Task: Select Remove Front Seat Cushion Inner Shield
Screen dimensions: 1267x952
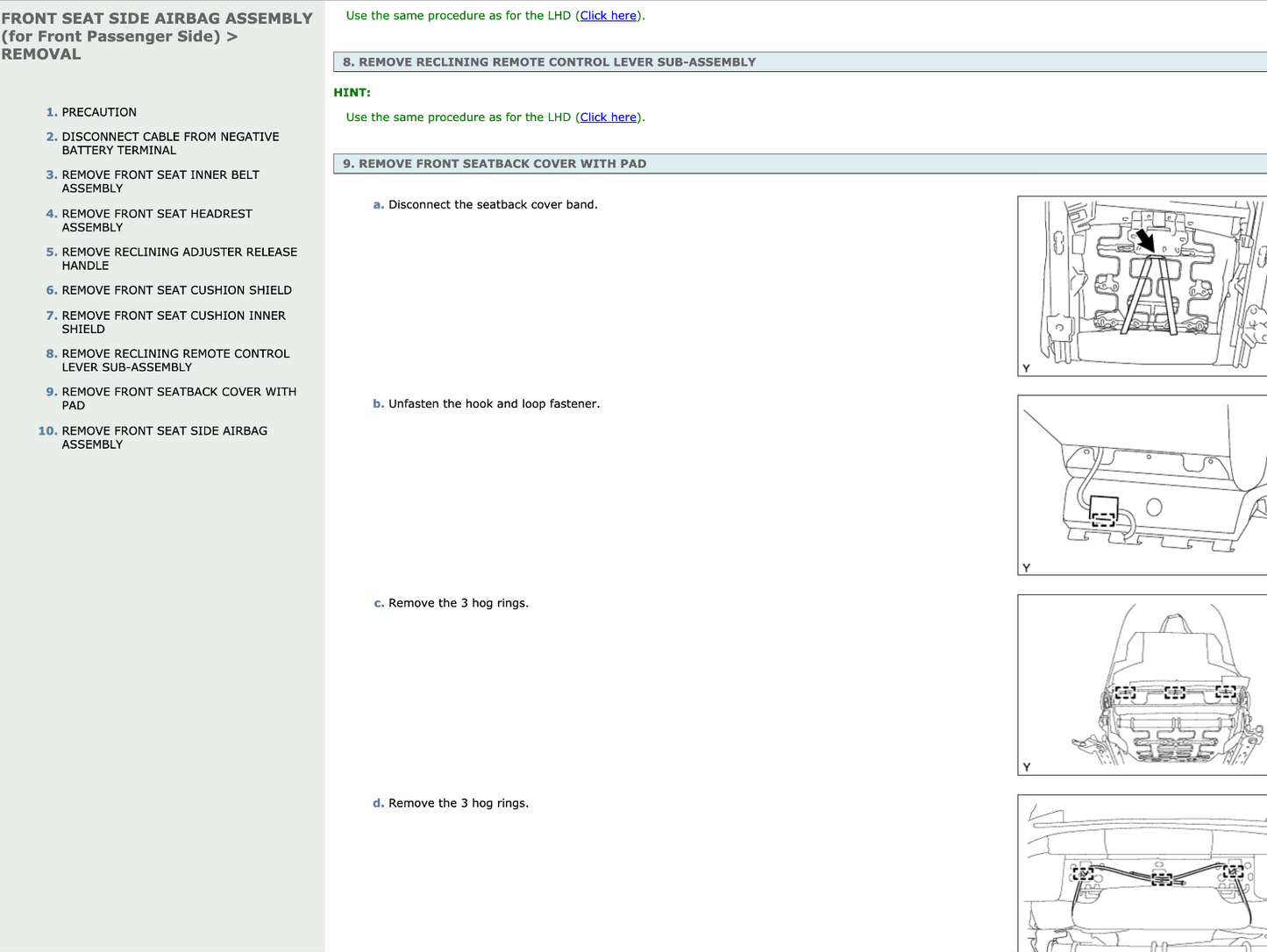Action: (174, 322)
